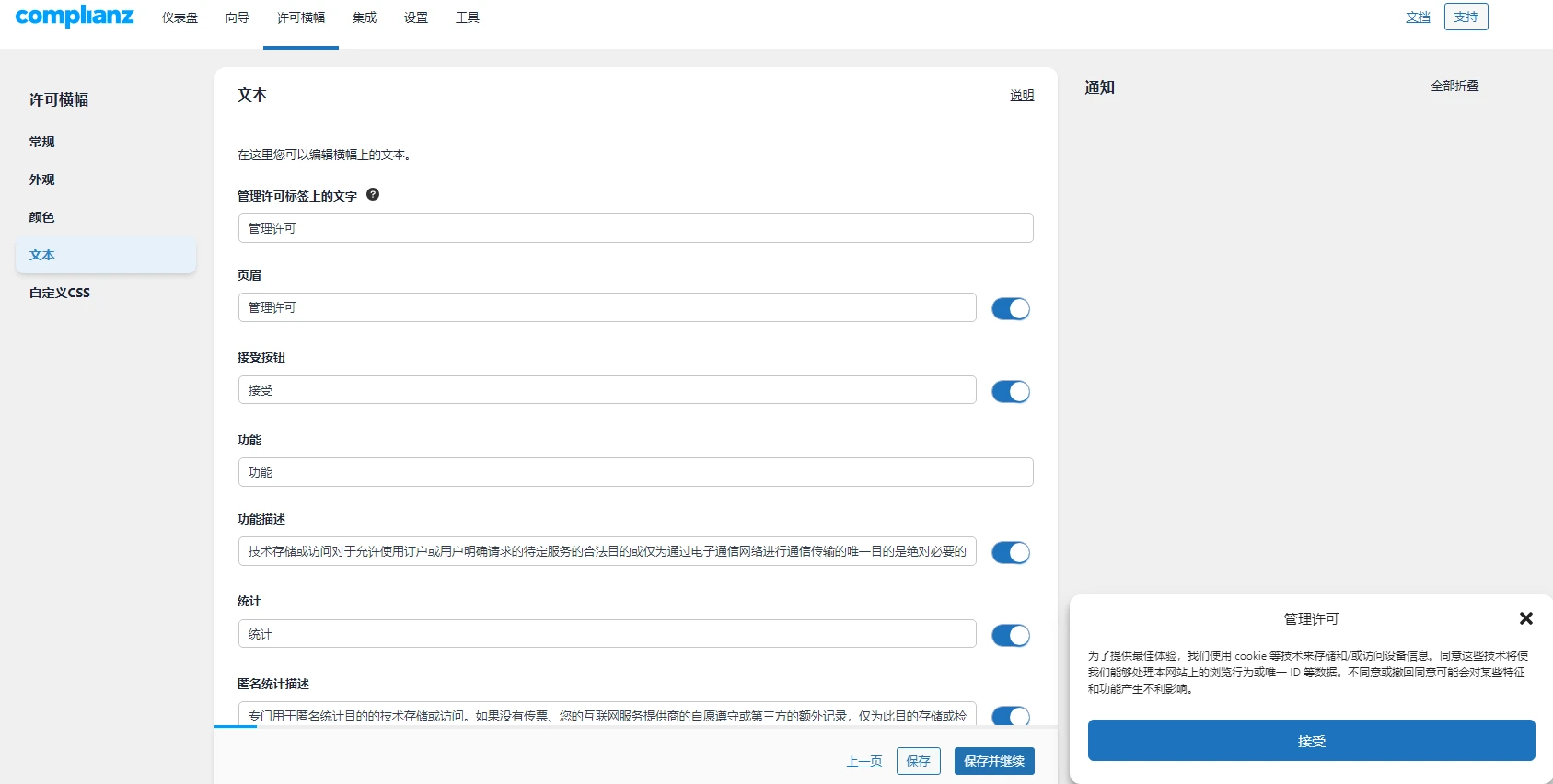Click 全部折叠 in the notifications panel

[x=1454, y=86]
